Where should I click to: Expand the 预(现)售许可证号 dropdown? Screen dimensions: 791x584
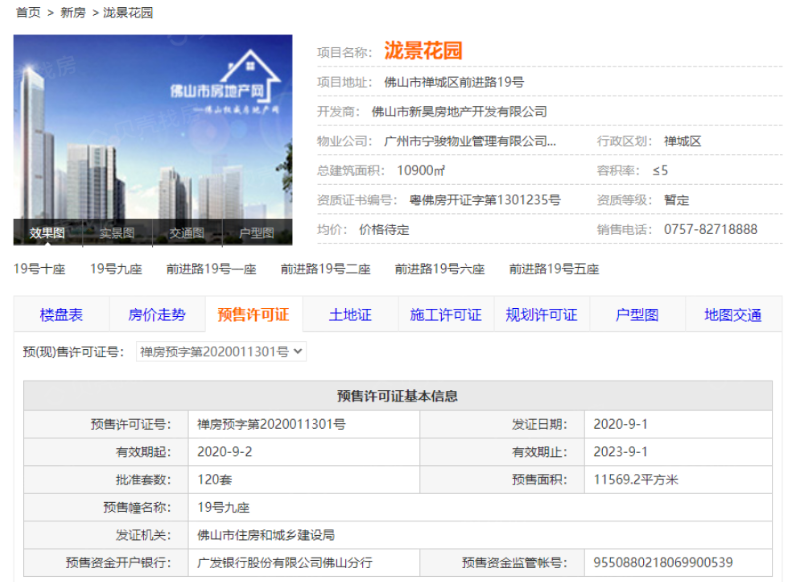pos(221,352)
